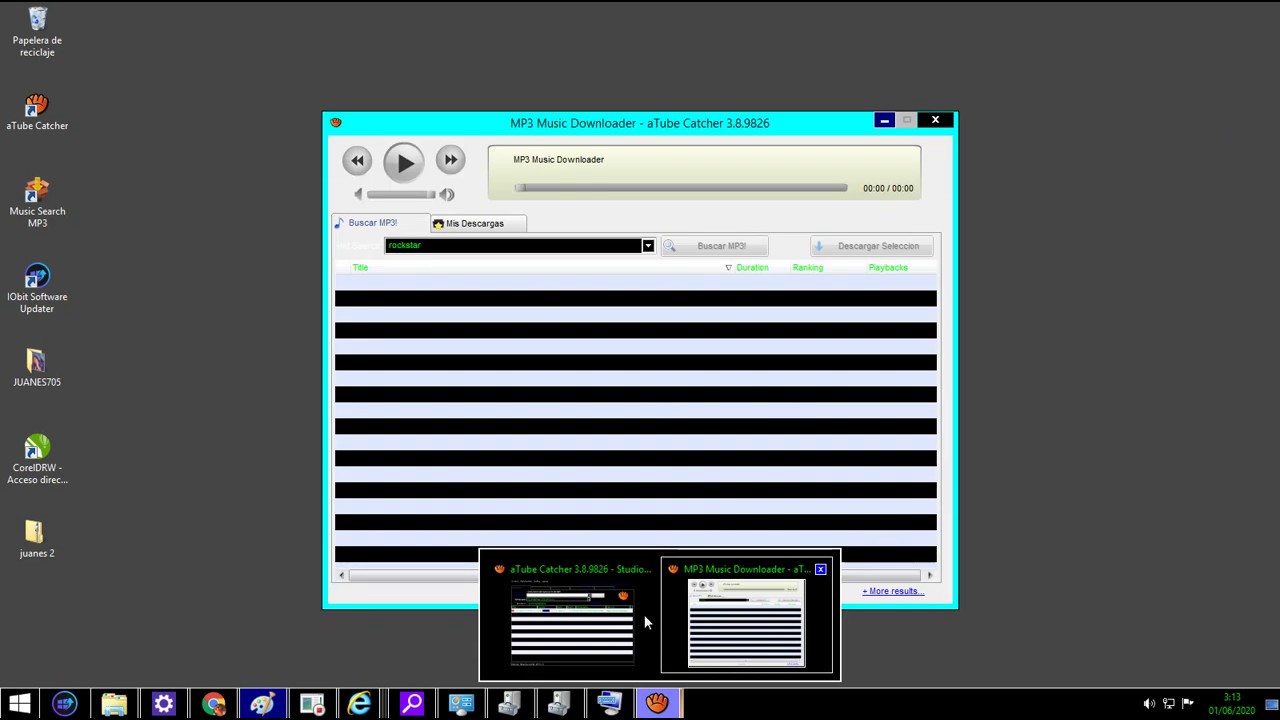This screenshot has height=720, width=1280.
Task: Seek within the playback progress bar
Action: coord(681,188)
